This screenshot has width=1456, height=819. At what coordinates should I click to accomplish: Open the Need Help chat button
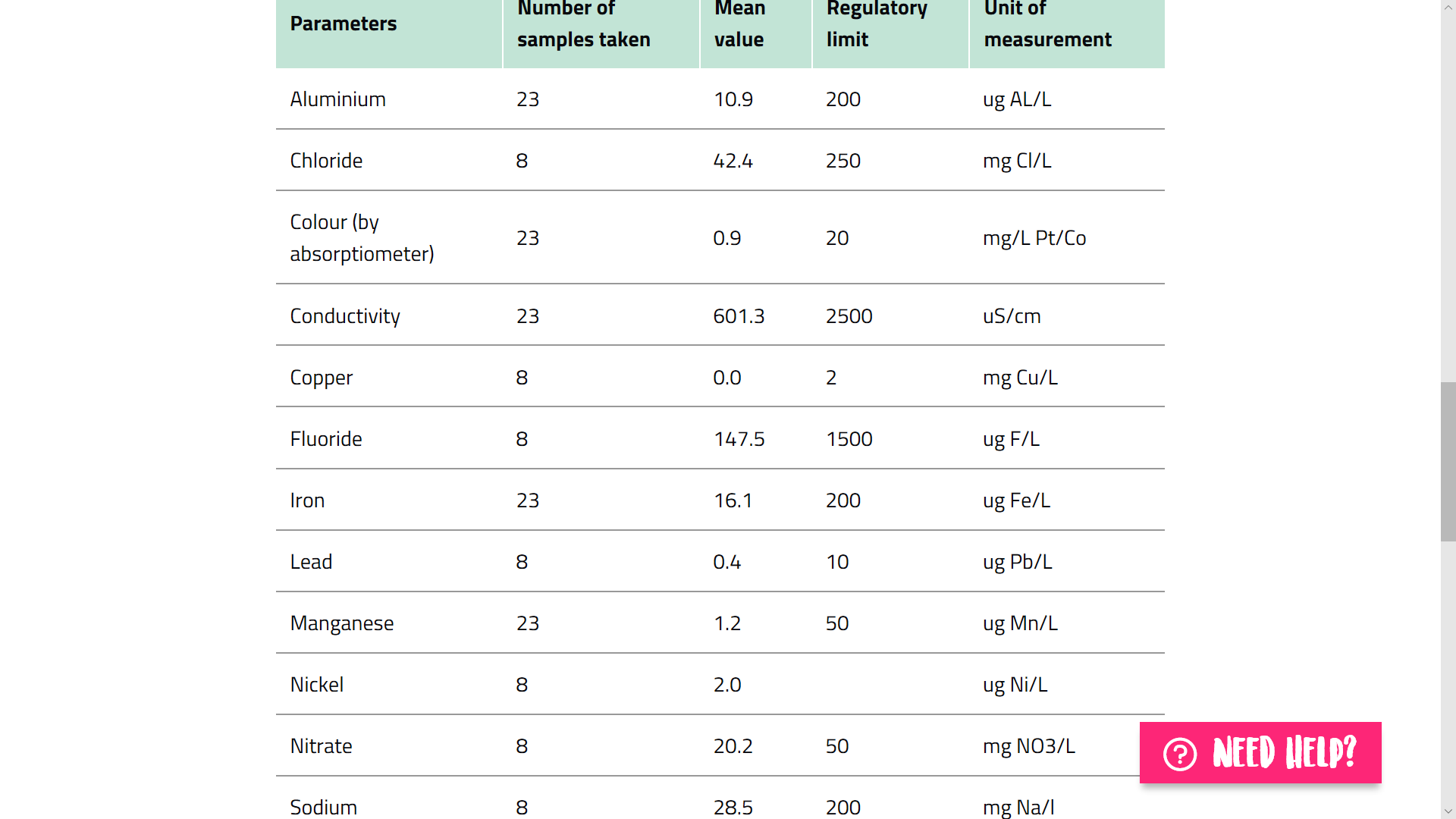(x=1260, y=752)
